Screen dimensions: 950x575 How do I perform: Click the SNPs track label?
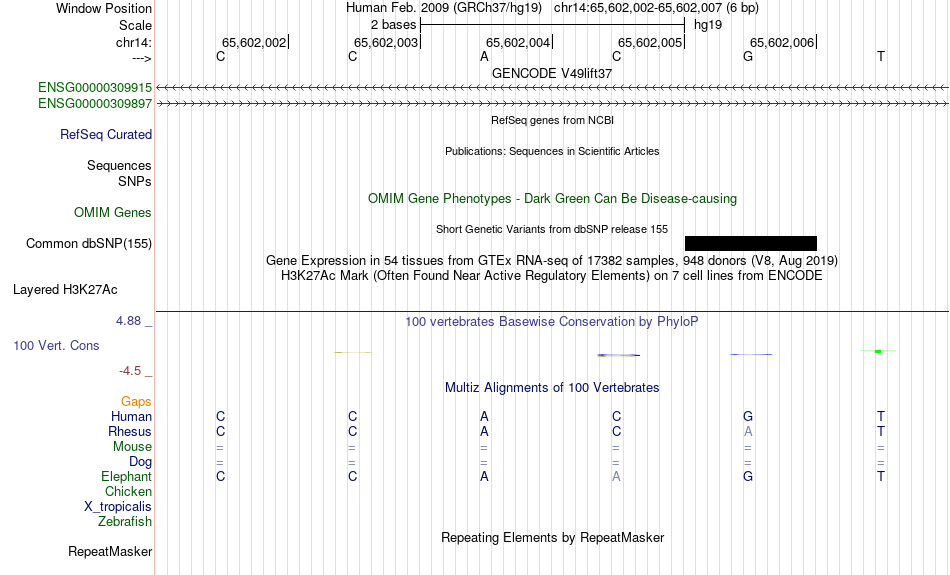pos(135,181)
